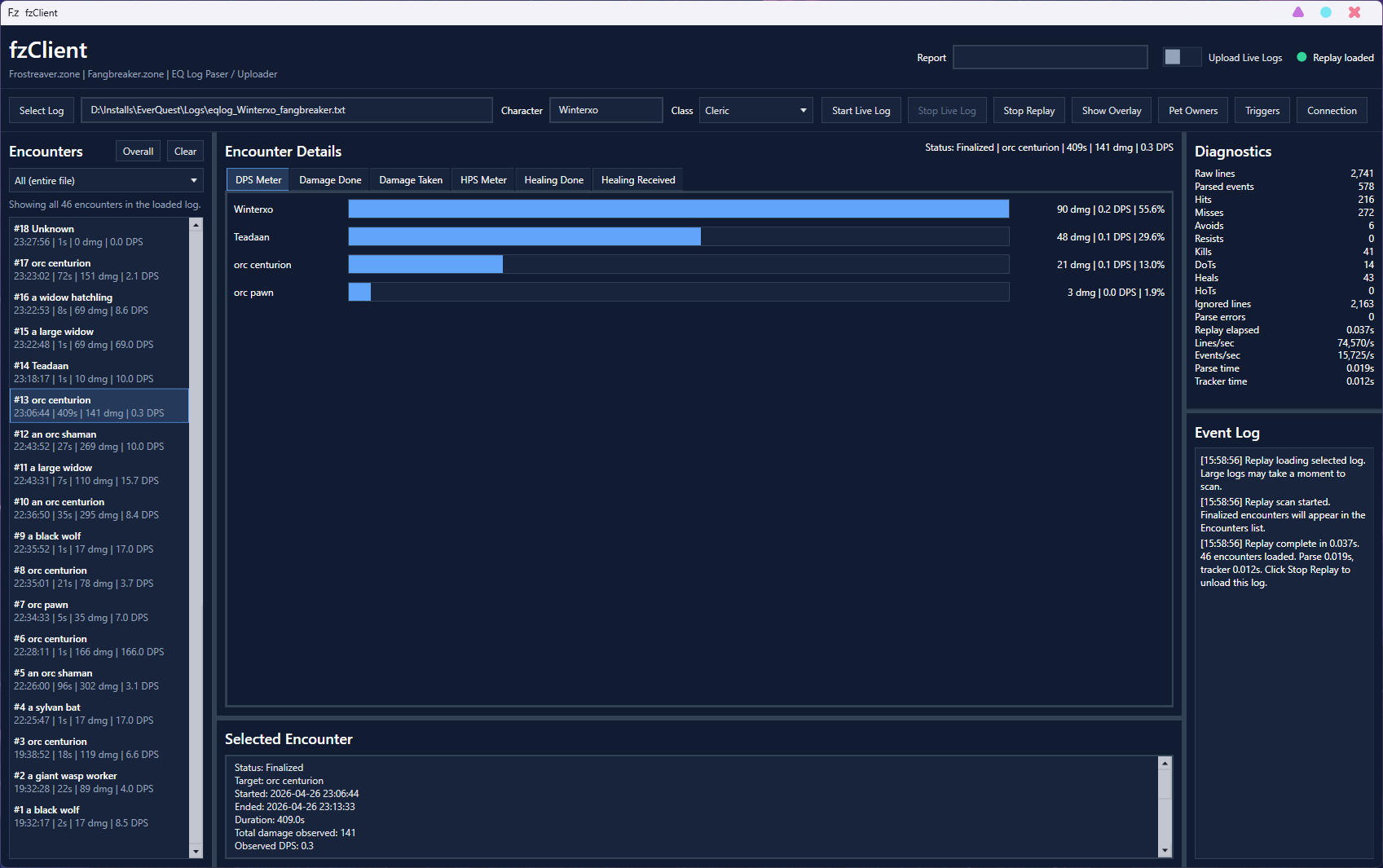Clear the encounters list
Image resolution: width=1383 pixels, height=868 pixels.
pos(185,152)
